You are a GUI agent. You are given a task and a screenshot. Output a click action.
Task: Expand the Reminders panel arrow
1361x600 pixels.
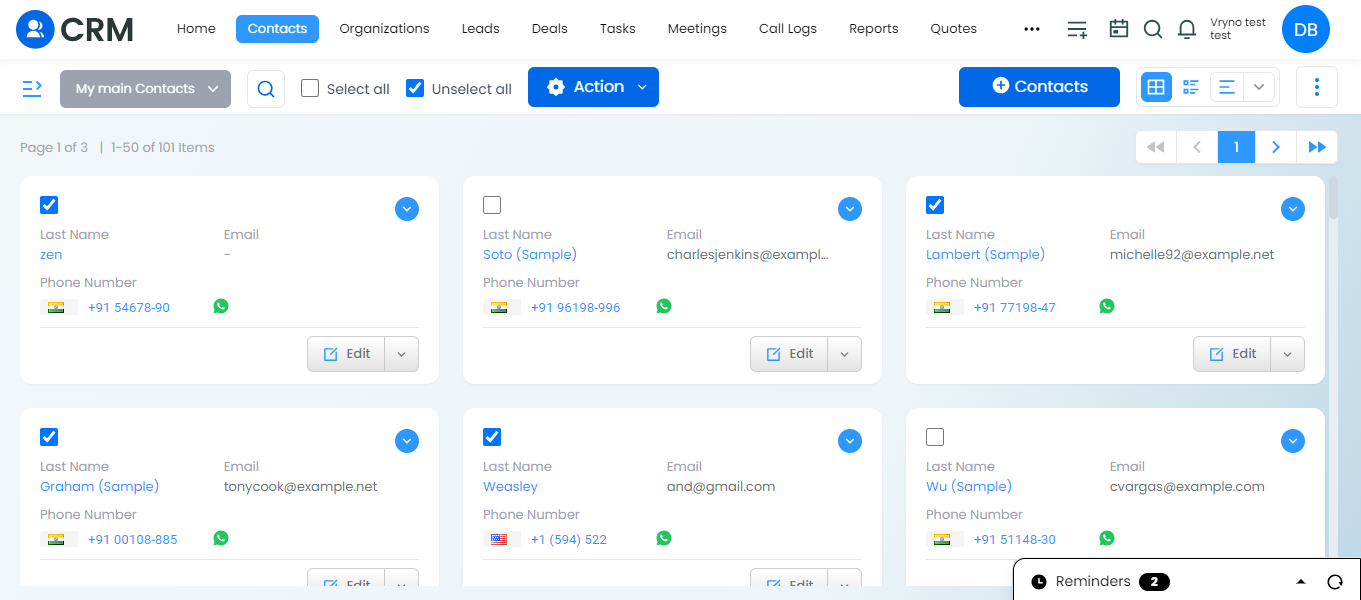coord(1300,582)
